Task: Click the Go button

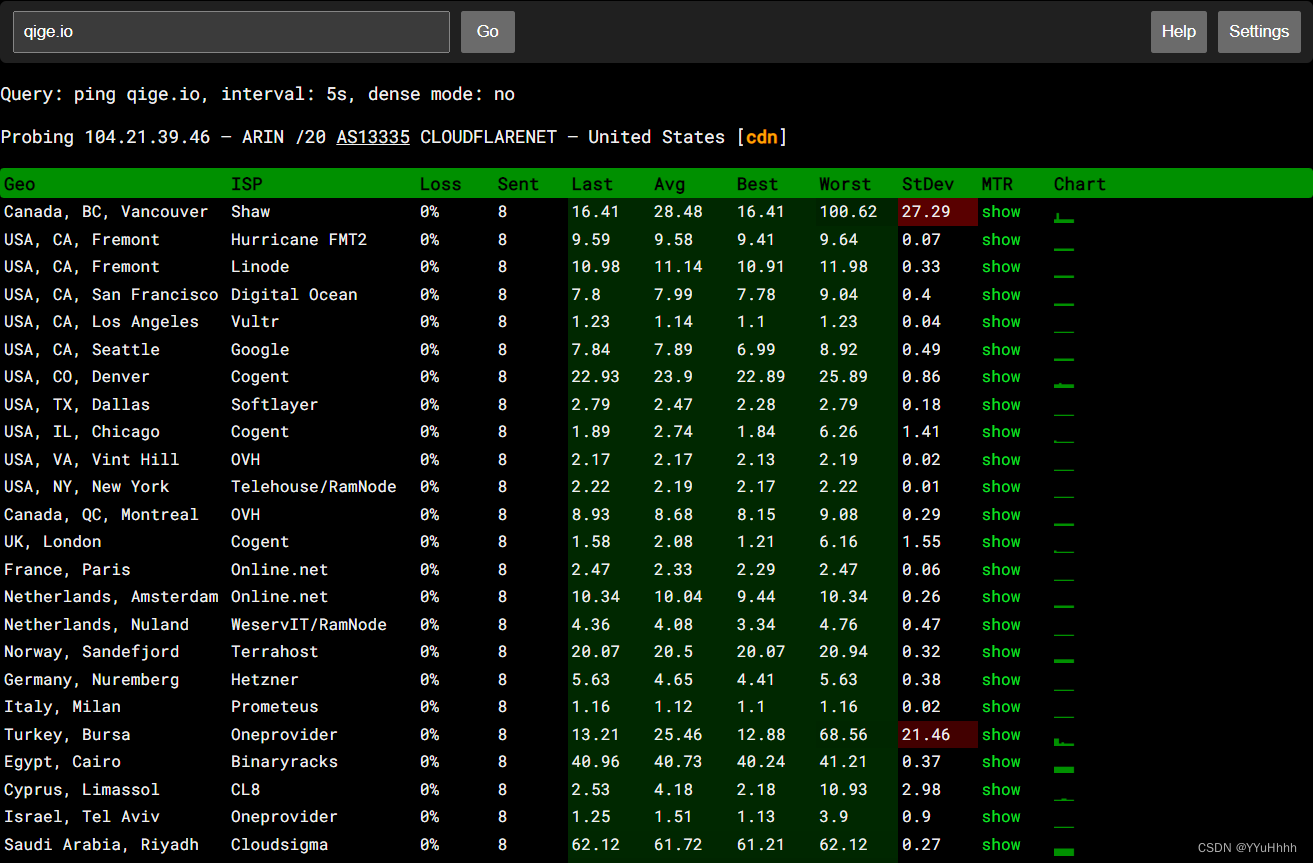Action: [x=487, y=32]
